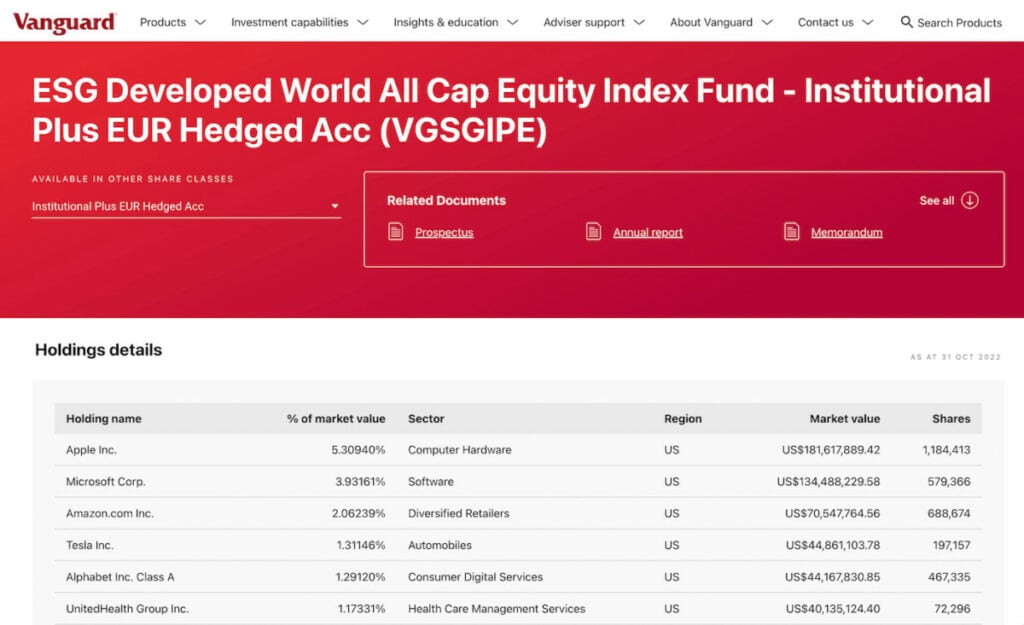Click the Prospectus document icon
The height and width of the screenshot is (625, 1024).
[x=395, y=231]
